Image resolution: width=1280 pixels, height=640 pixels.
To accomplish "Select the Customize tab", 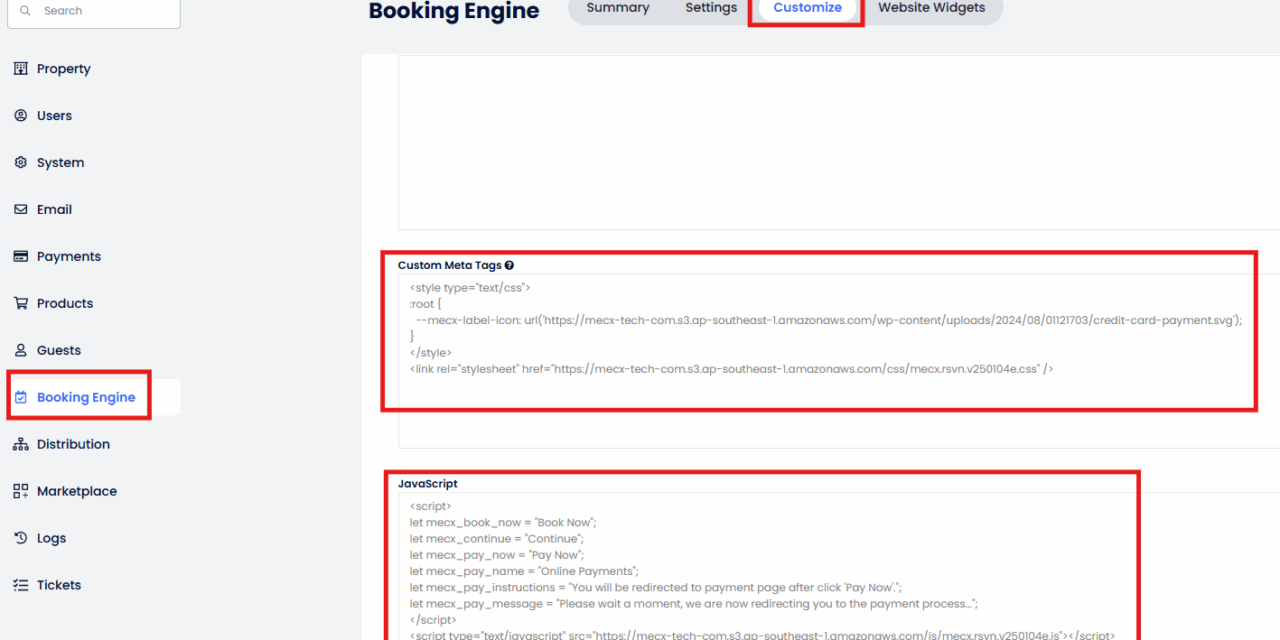I will pyautogui.click(x=806, y=8).
